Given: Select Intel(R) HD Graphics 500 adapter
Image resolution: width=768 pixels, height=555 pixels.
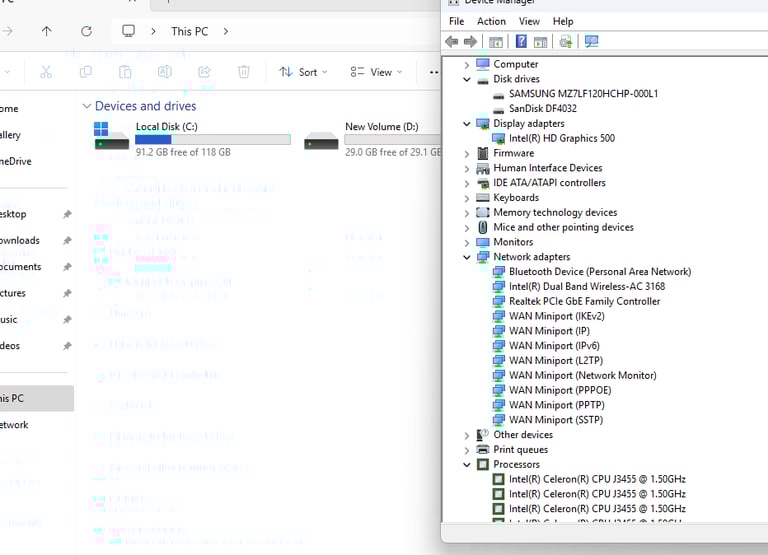Looking at the screenshot, I should tap(561, 138).
